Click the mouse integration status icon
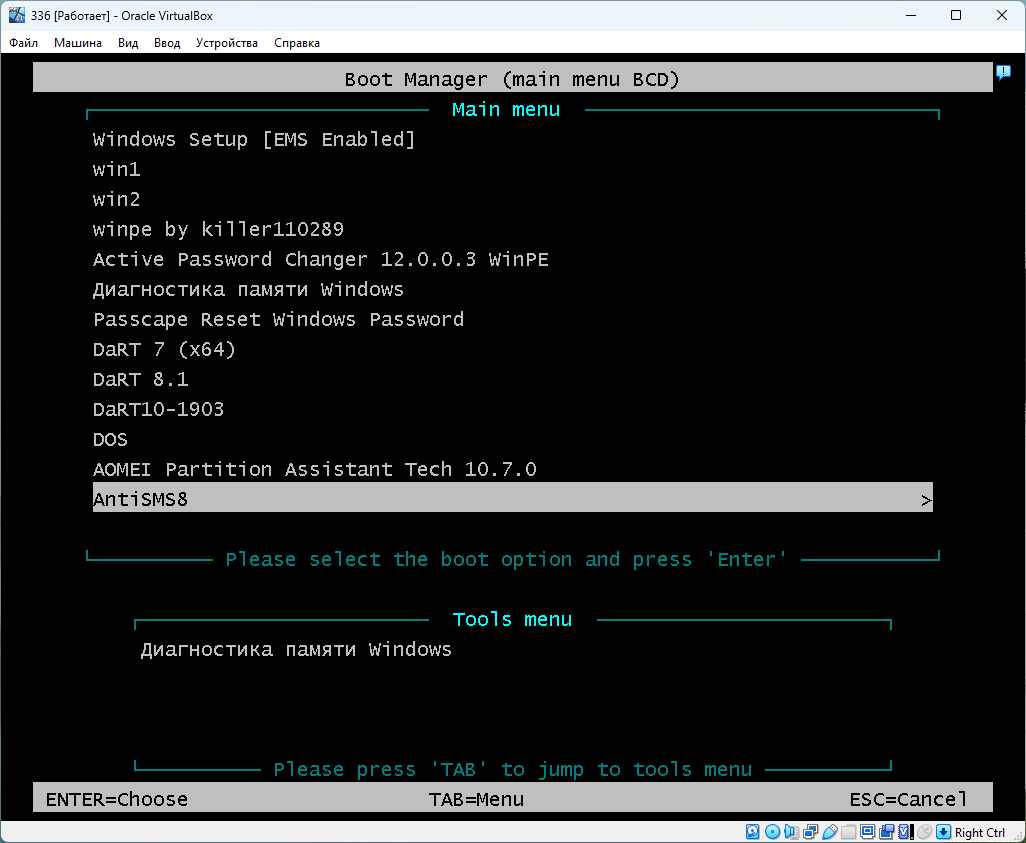 pos(925,832)
